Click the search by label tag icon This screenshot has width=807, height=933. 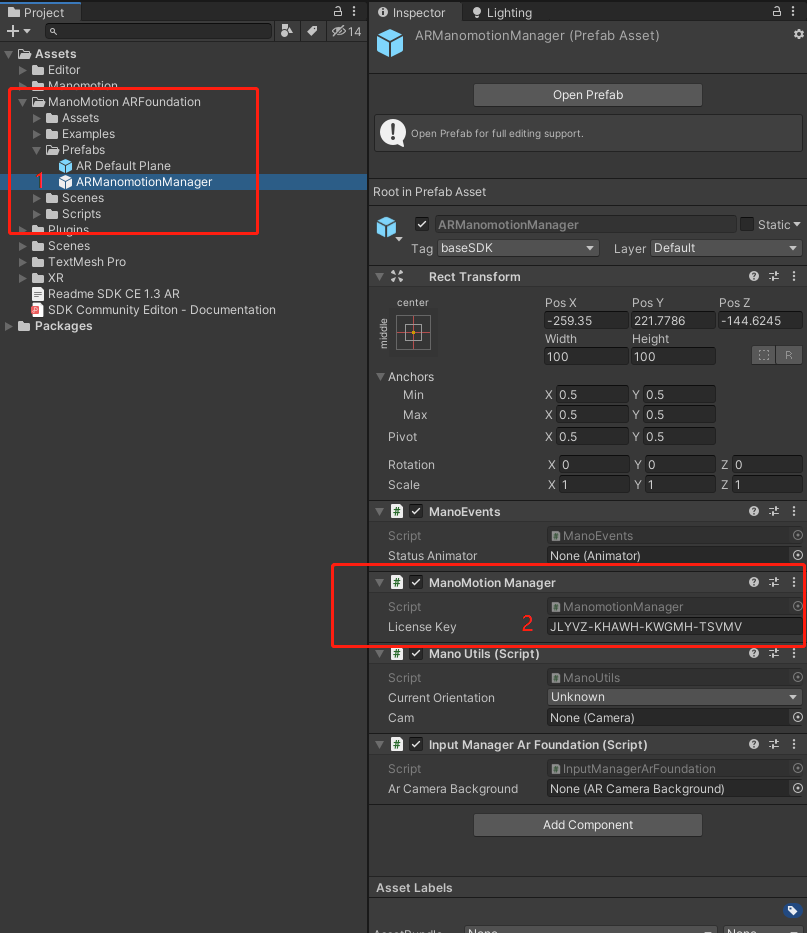click(312, 31)
